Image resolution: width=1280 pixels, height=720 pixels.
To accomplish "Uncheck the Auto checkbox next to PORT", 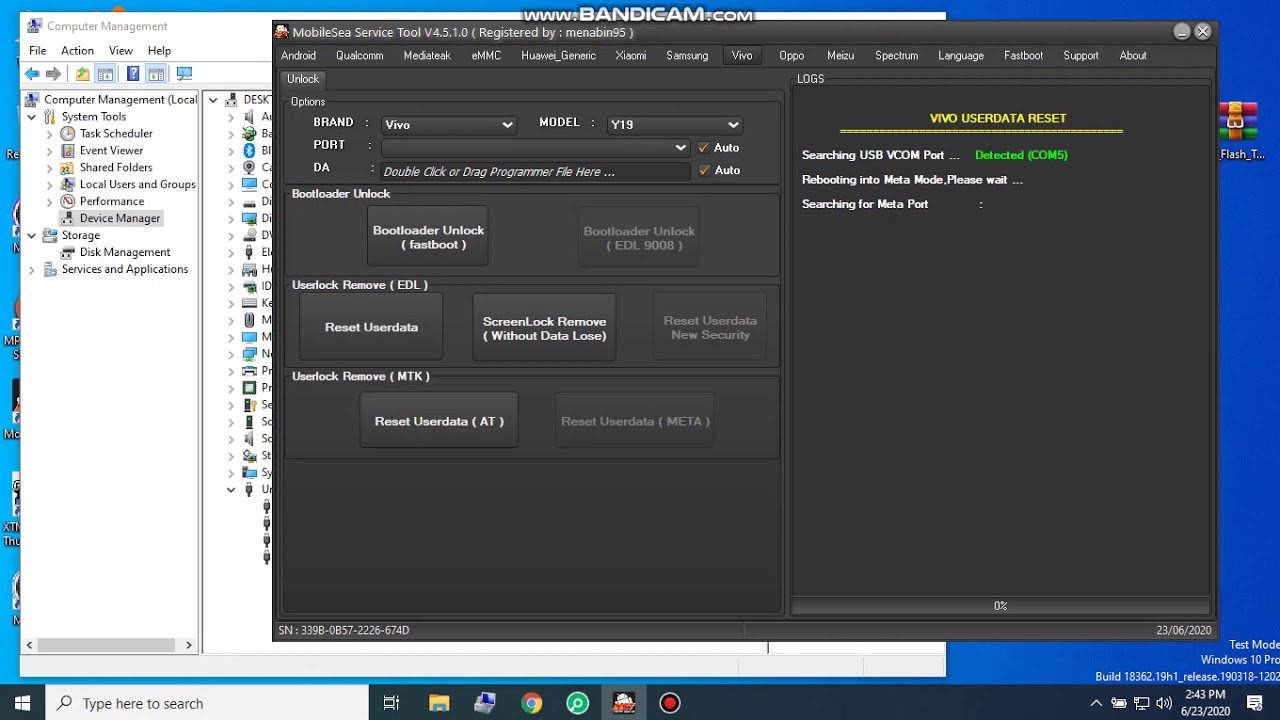I will click(704, 148).
